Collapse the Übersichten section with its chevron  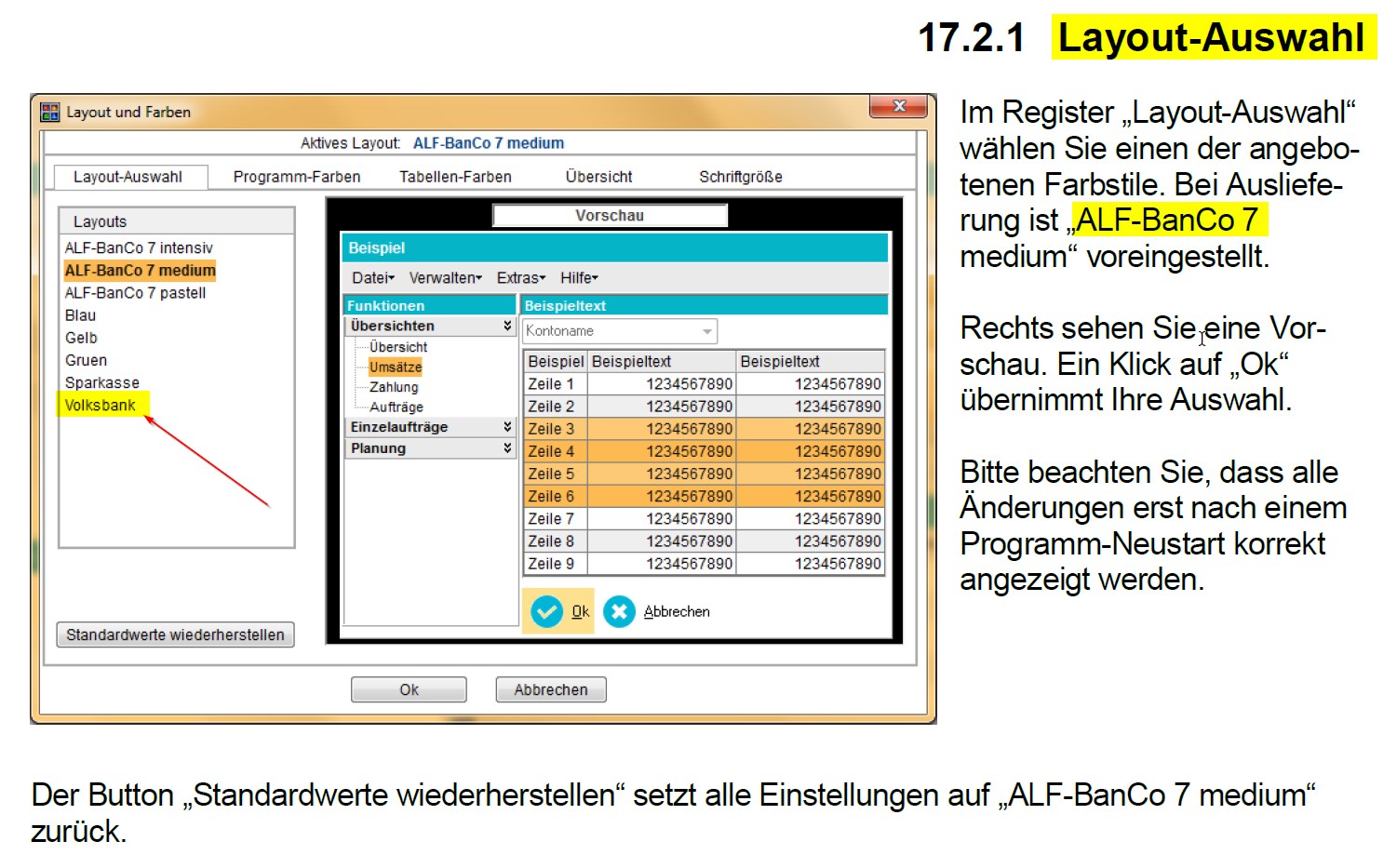coord(507,326)
